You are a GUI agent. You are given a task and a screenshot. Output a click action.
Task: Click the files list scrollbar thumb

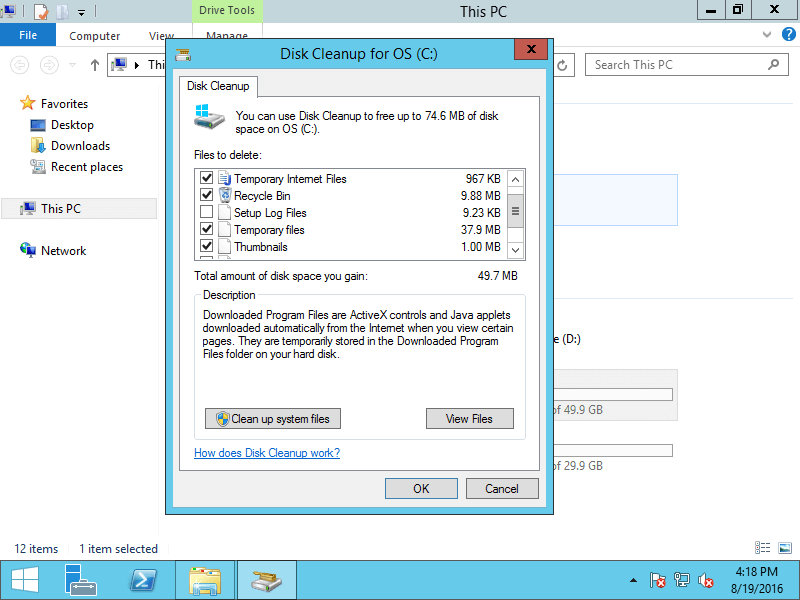[515, 211]
